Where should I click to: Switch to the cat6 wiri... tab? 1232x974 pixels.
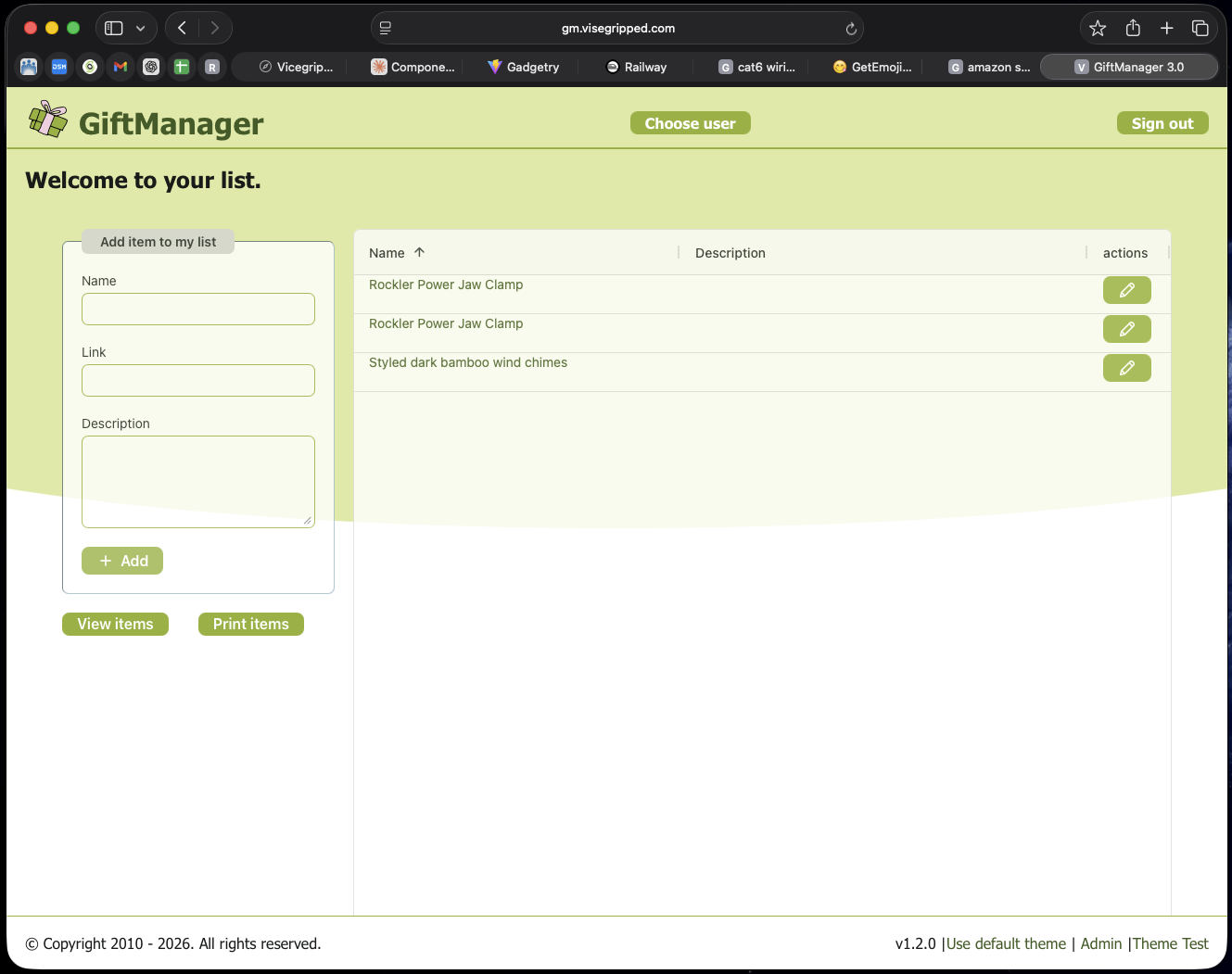[x=756, y=67]
